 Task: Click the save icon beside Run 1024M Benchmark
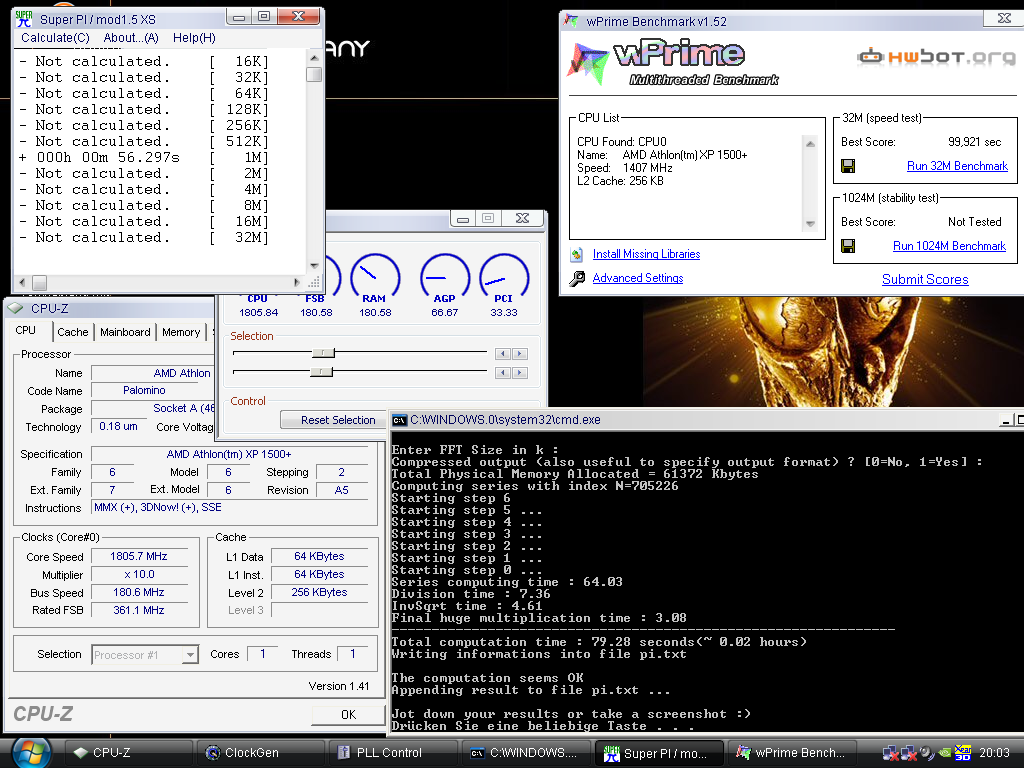(848, 246)
